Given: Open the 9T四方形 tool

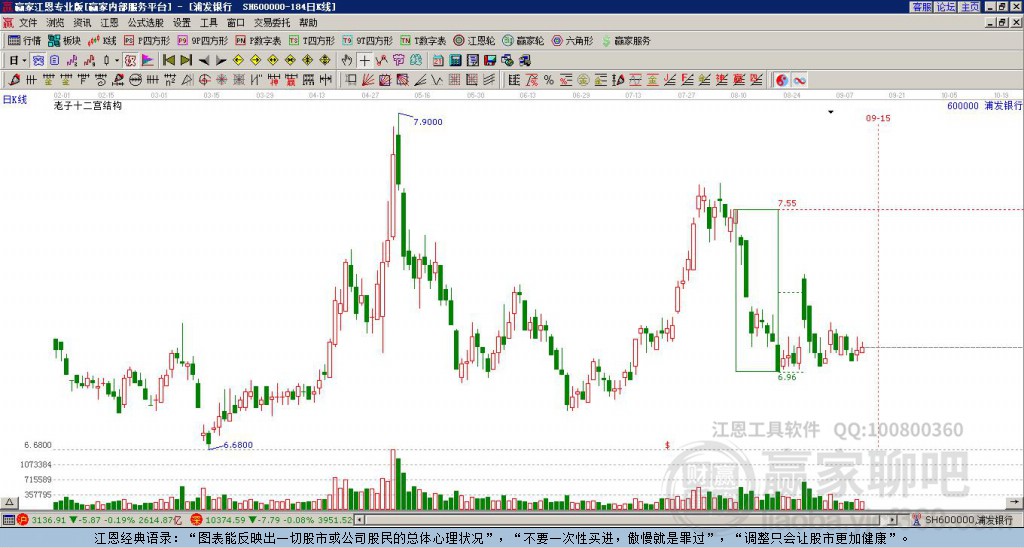Looking at the screenshot, I should pos(367,40).
